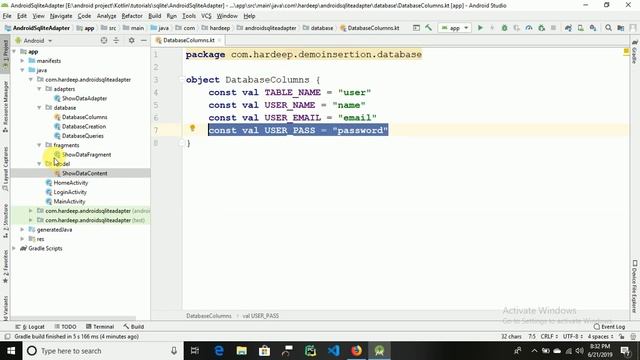
Task: Expand the res folder
Action: tap(22, 239)
